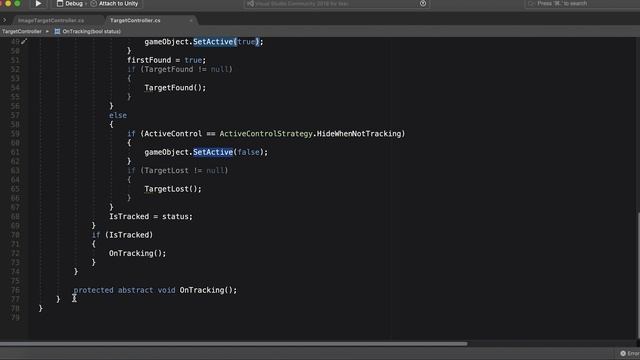Screen dimensions: 640x360
Task: Click the status bar notification icon
Action: click(x=423, y=4)
